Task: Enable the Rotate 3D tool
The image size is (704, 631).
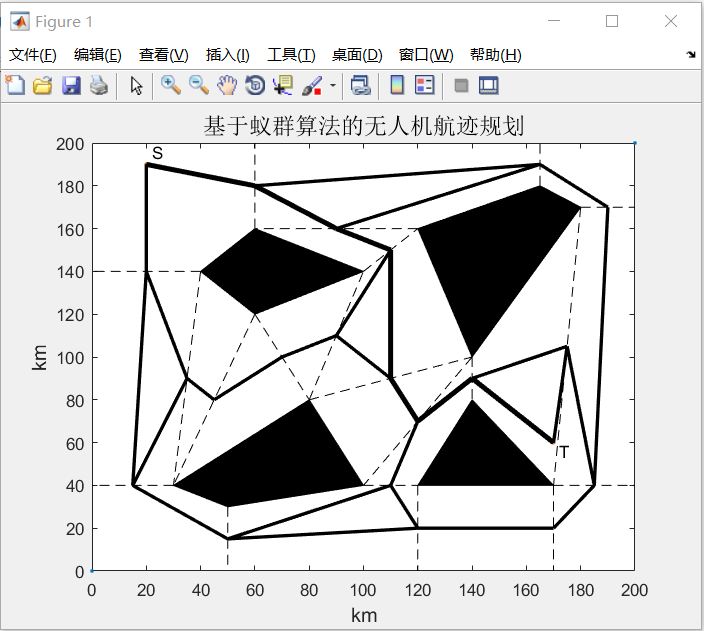Action: coord(255,85)
